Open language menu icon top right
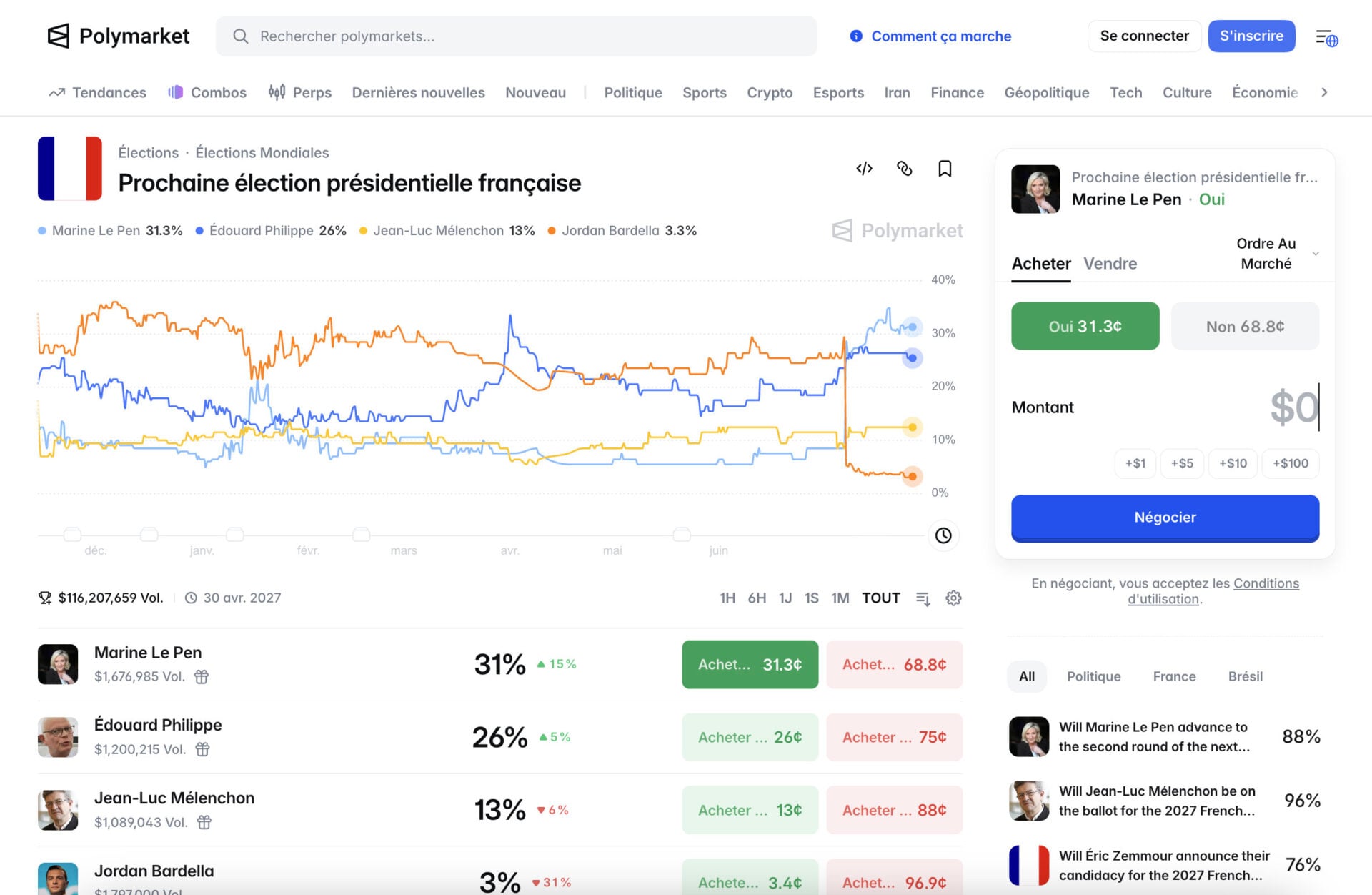Screen dimensions: 1372x895 point(1326,37)
